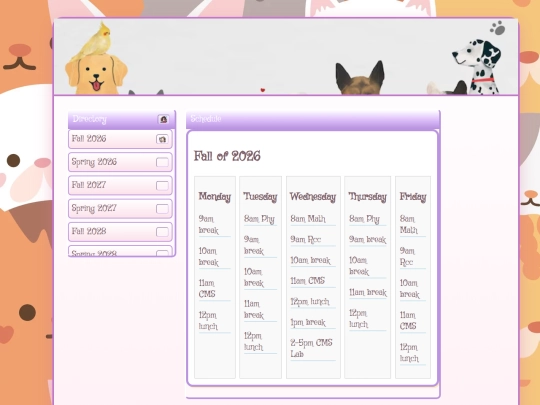This screenshot has height=405, width=540.
Task: Click Friday's 10am break entry
Action: pyautogui.click(x=413, y=289)
